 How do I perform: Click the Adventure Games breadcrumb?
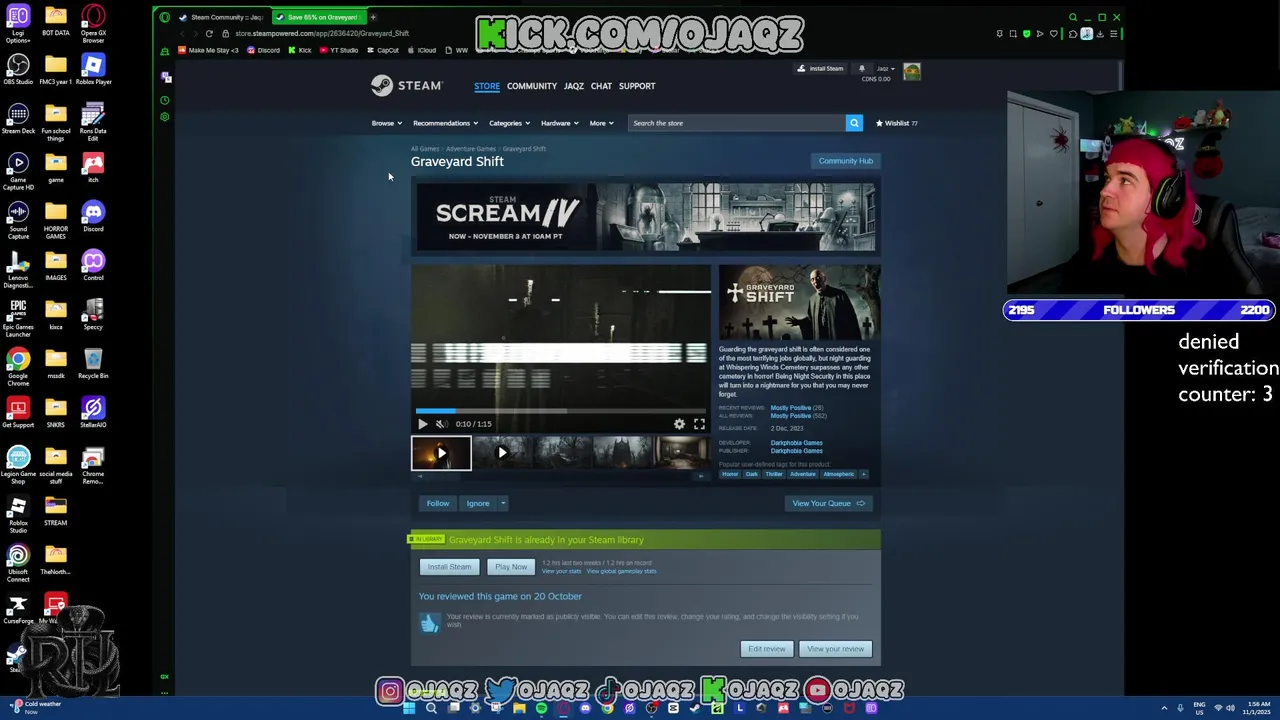[470, 149]
